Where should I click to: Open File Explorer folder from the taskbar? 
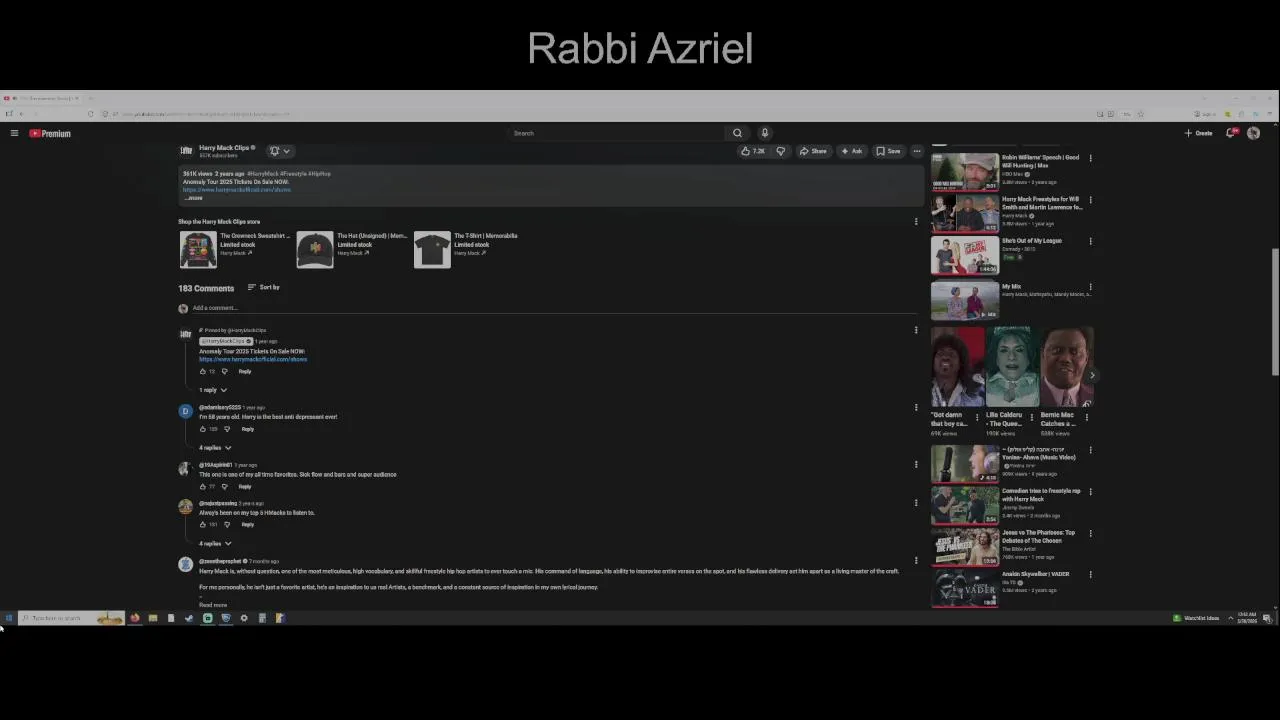(x=152, y=618)
